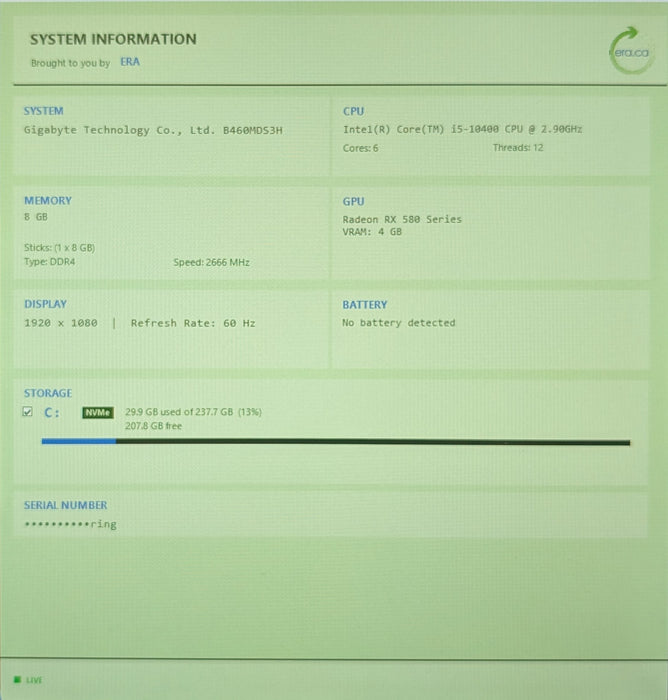Viewport: 668px width, 700px height.
Task: Select the Intel Core i5-10400 CPU text
Action: (x=462, y=129)
